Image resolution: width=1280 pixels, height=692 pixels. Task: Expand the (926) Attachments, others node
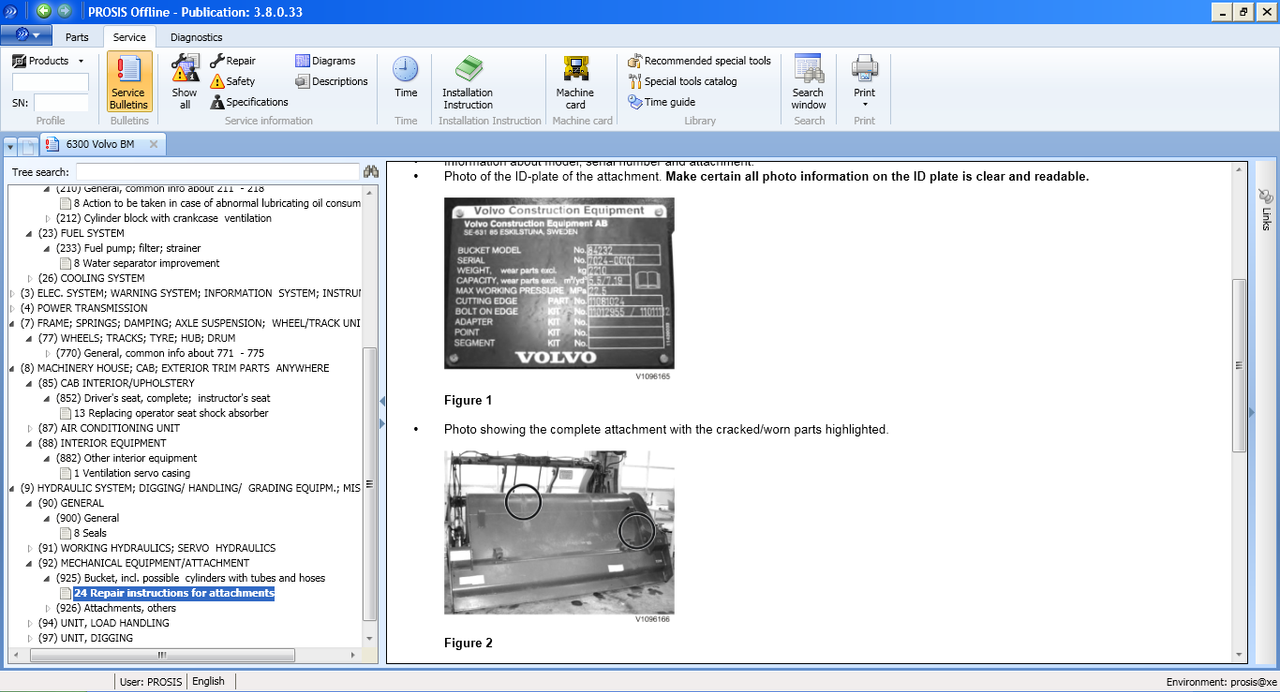(48, 608)
